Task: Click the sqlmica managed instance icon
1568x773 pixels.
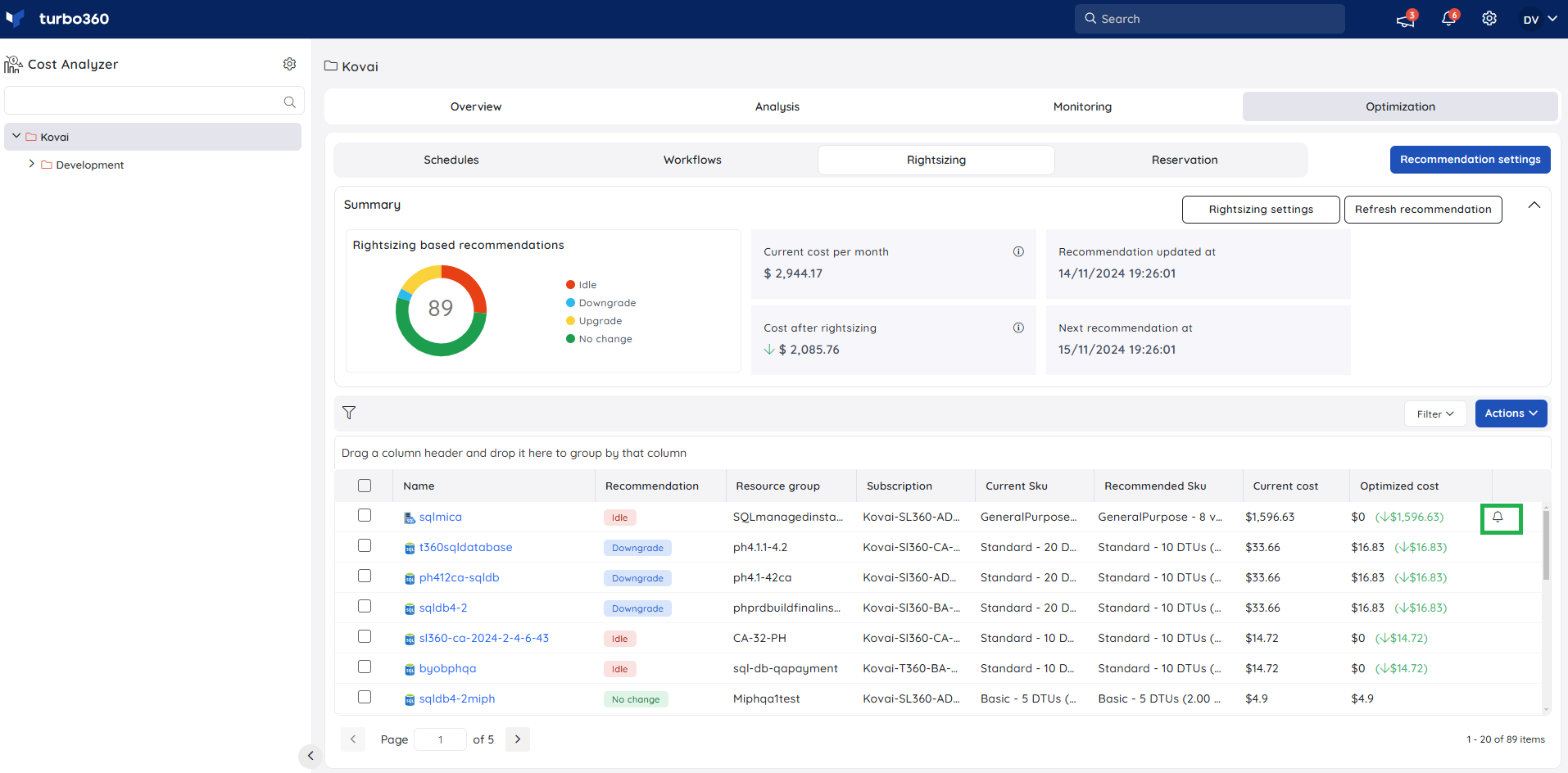Action: click(x=410, y=518)
